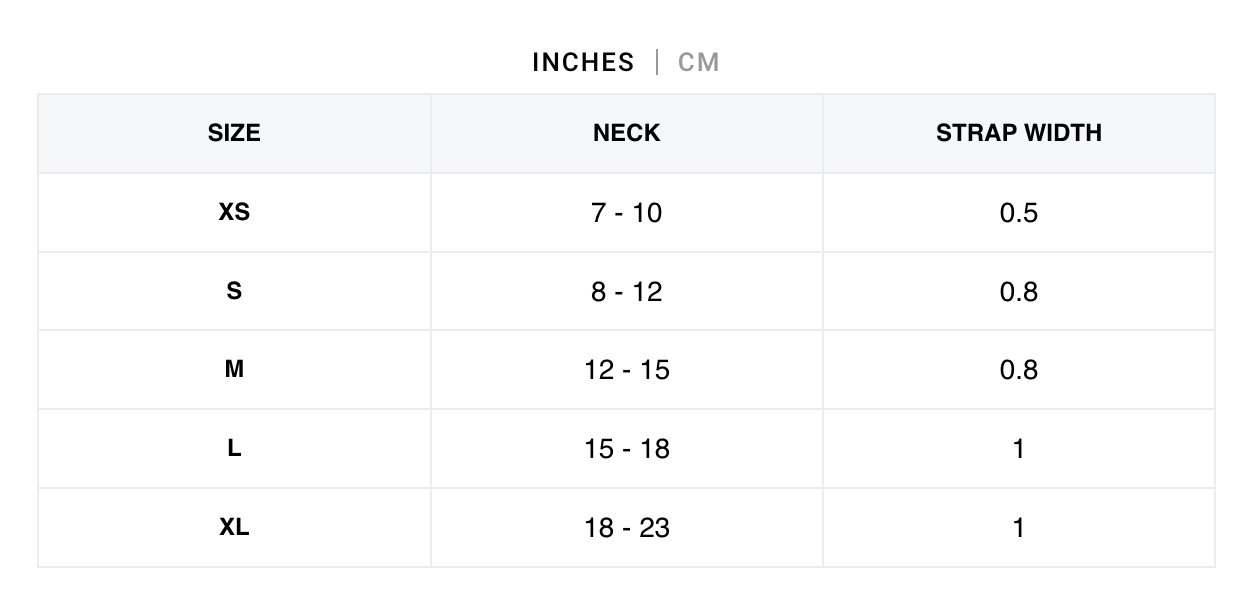1254x606 pixels.
Task: Click the SIZE column header
Action: click(234, 133)
